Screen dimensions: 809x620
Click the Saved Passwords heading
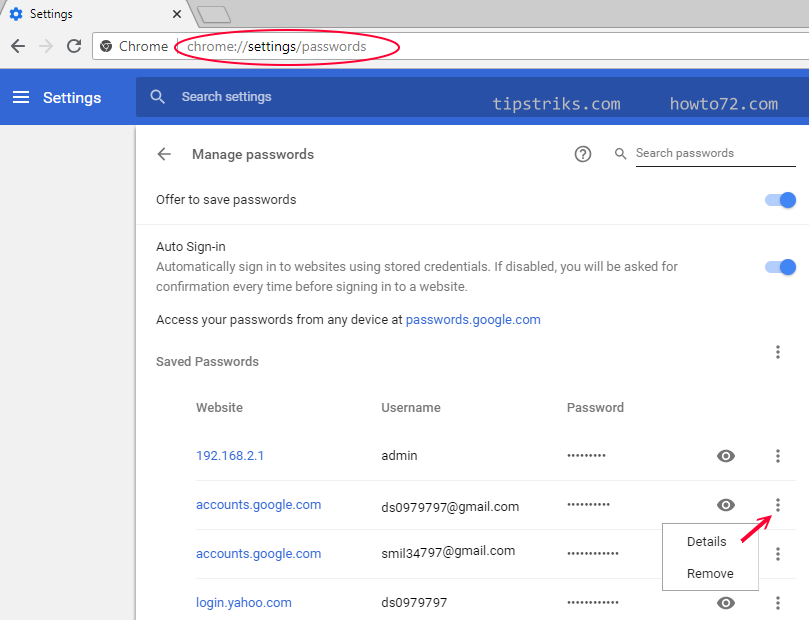(x=207, y=362)
